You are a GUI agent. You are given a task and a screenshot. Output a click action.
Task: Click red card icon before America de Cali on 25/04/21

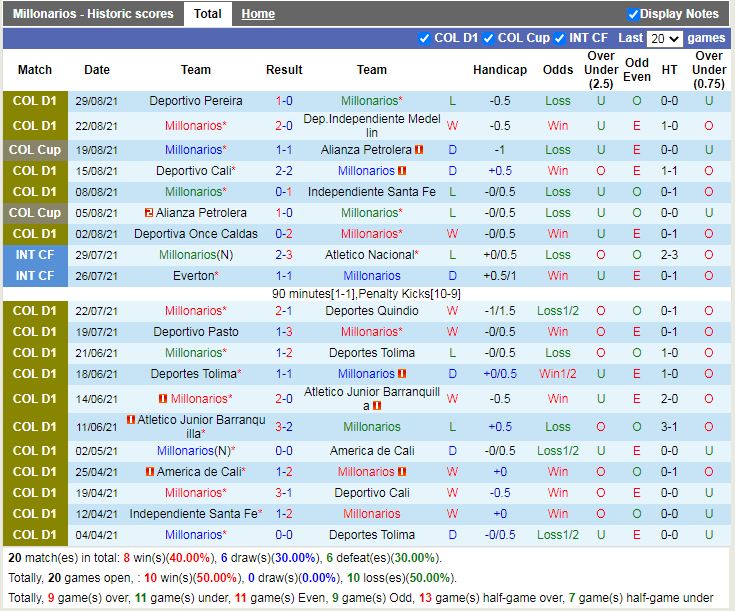pyautogui.click(x=148, y=472)
